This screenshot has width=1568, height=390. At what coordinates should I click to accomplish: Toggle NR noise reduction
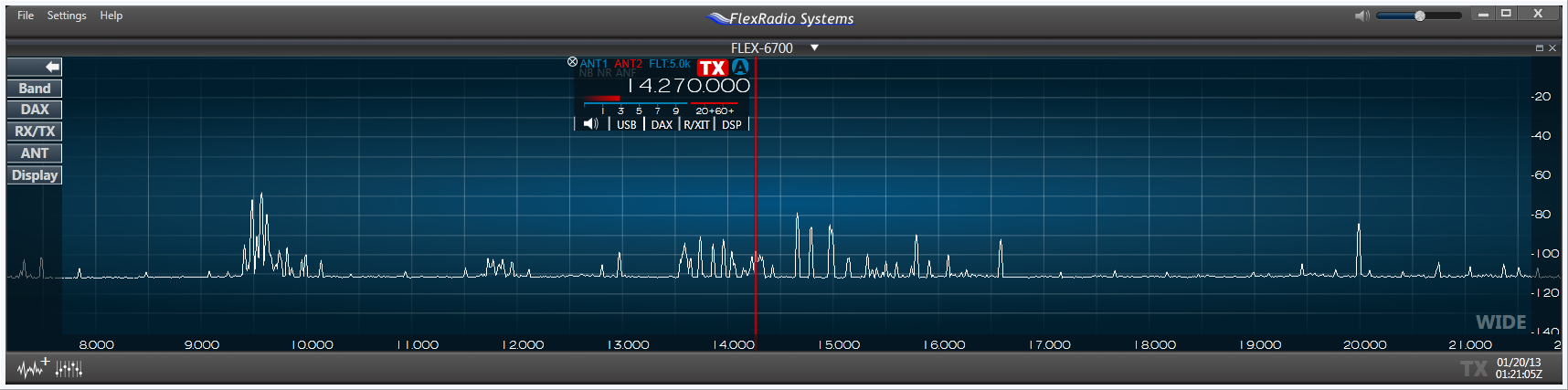tap(604, 73)
